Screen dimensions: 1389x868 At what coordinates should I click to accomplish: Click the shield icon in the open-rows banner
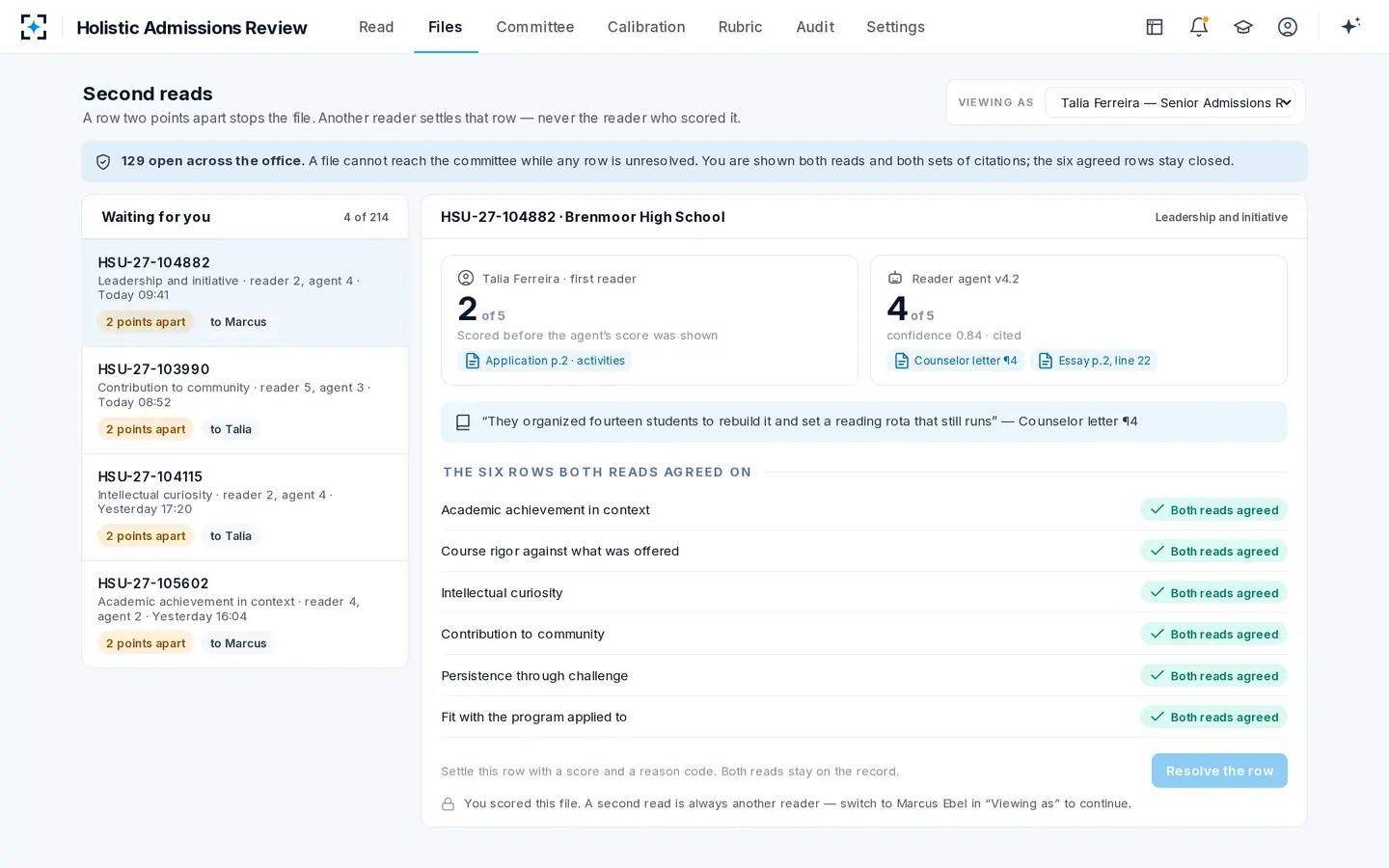103,162
